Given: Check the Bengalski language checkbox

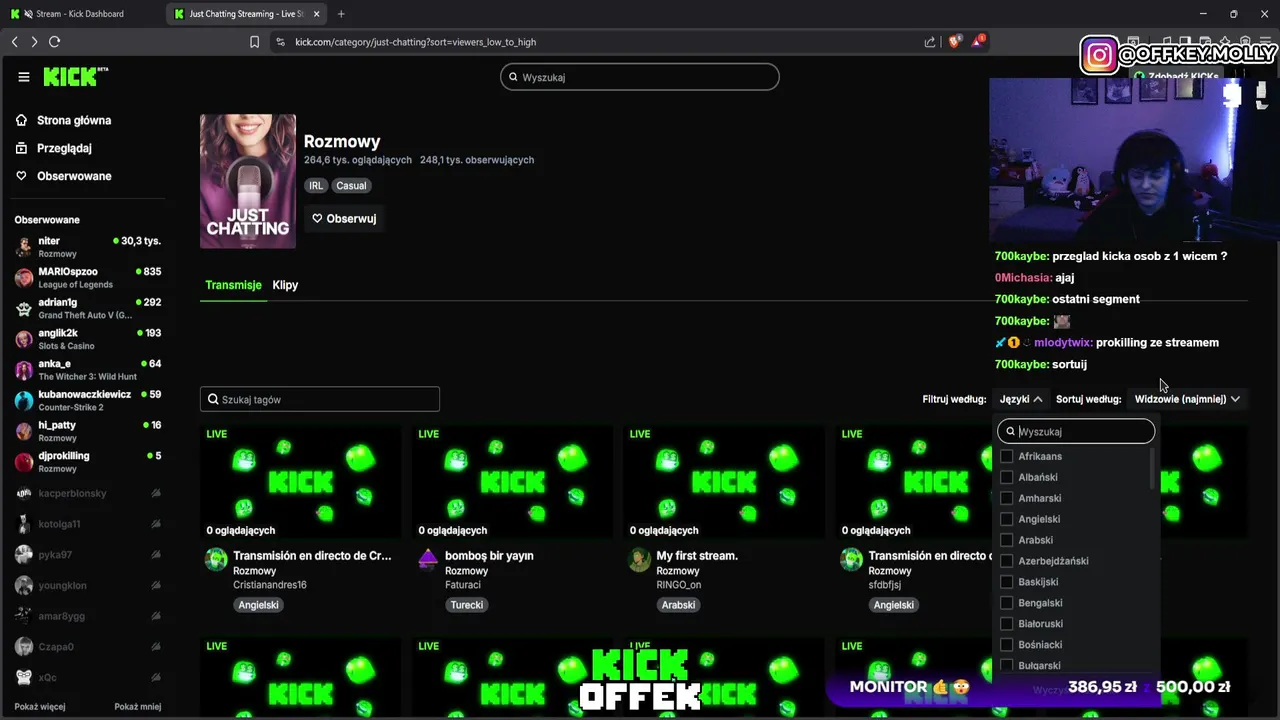Looking at the screenshot, I should coord(1007,603).
